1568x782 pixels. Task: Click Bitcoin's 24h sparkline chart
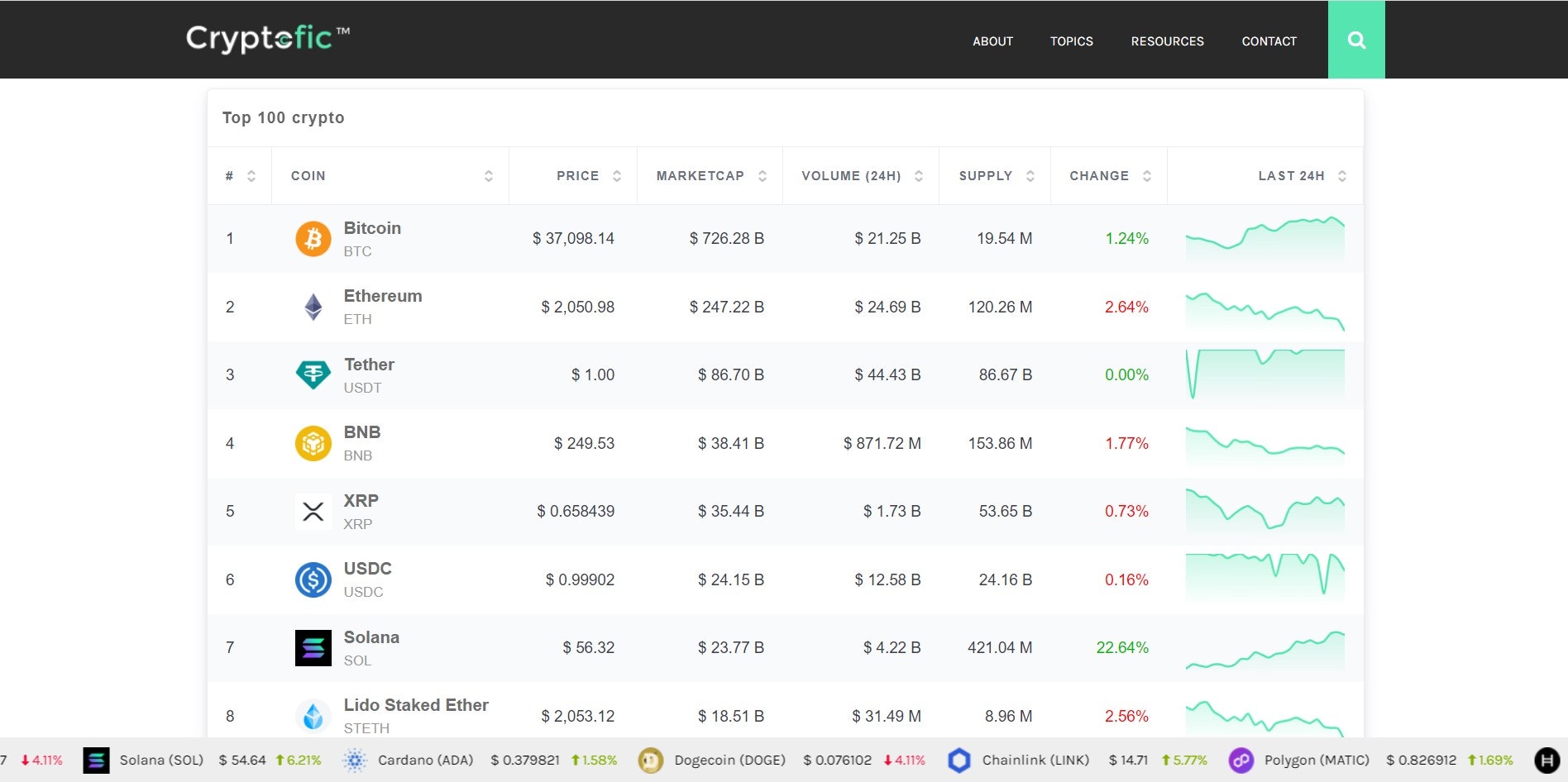1265,239
